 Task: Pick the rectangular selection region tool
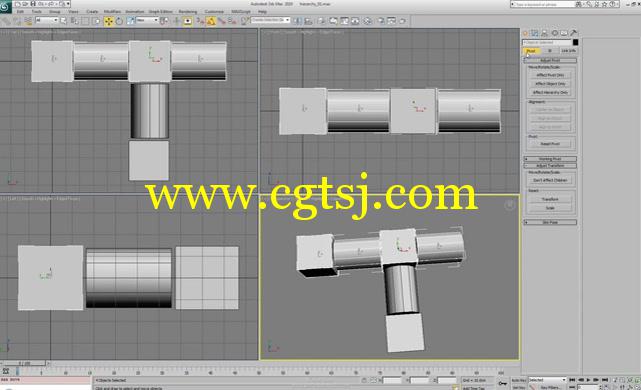[85, 21]
